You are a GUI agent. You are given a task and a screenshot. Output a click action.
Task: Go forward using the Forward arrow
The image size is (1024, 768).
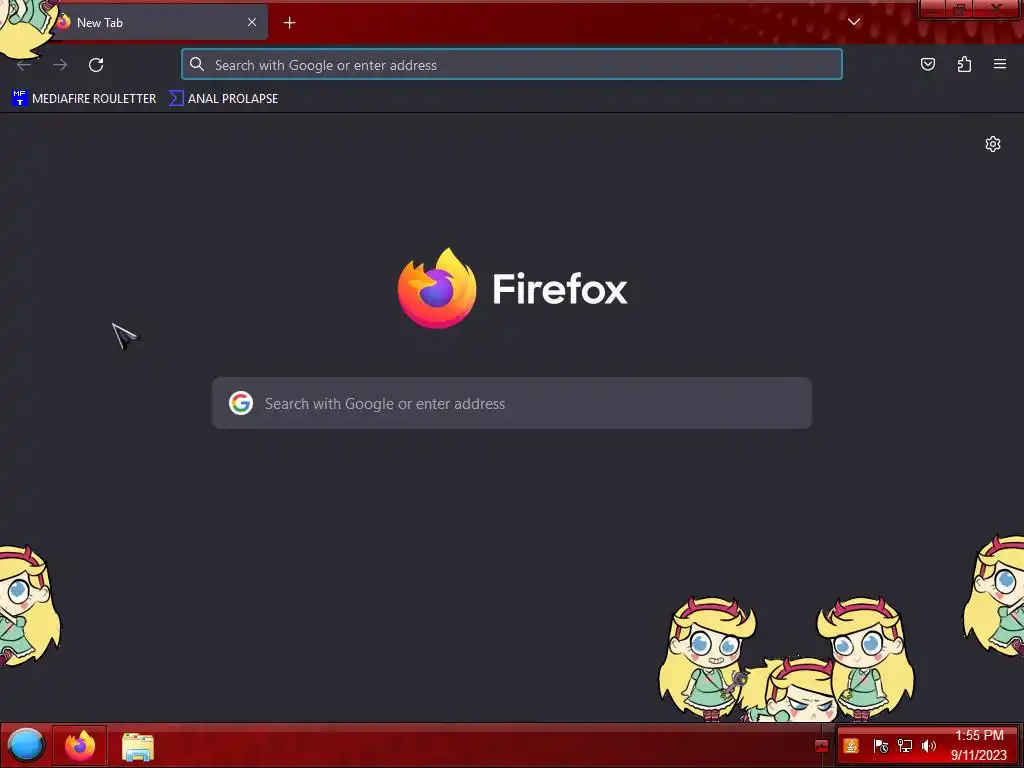click(60, 65)
